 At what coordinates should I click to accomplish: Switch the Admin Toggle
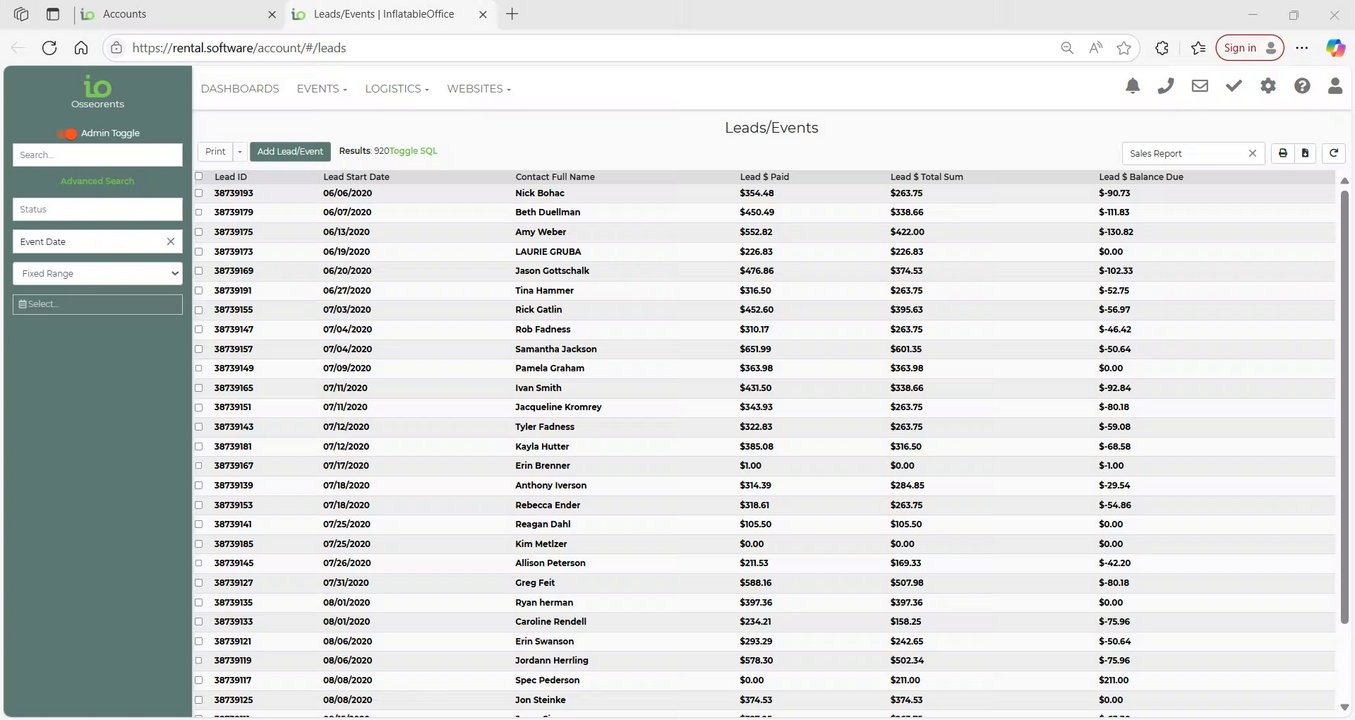67,133
